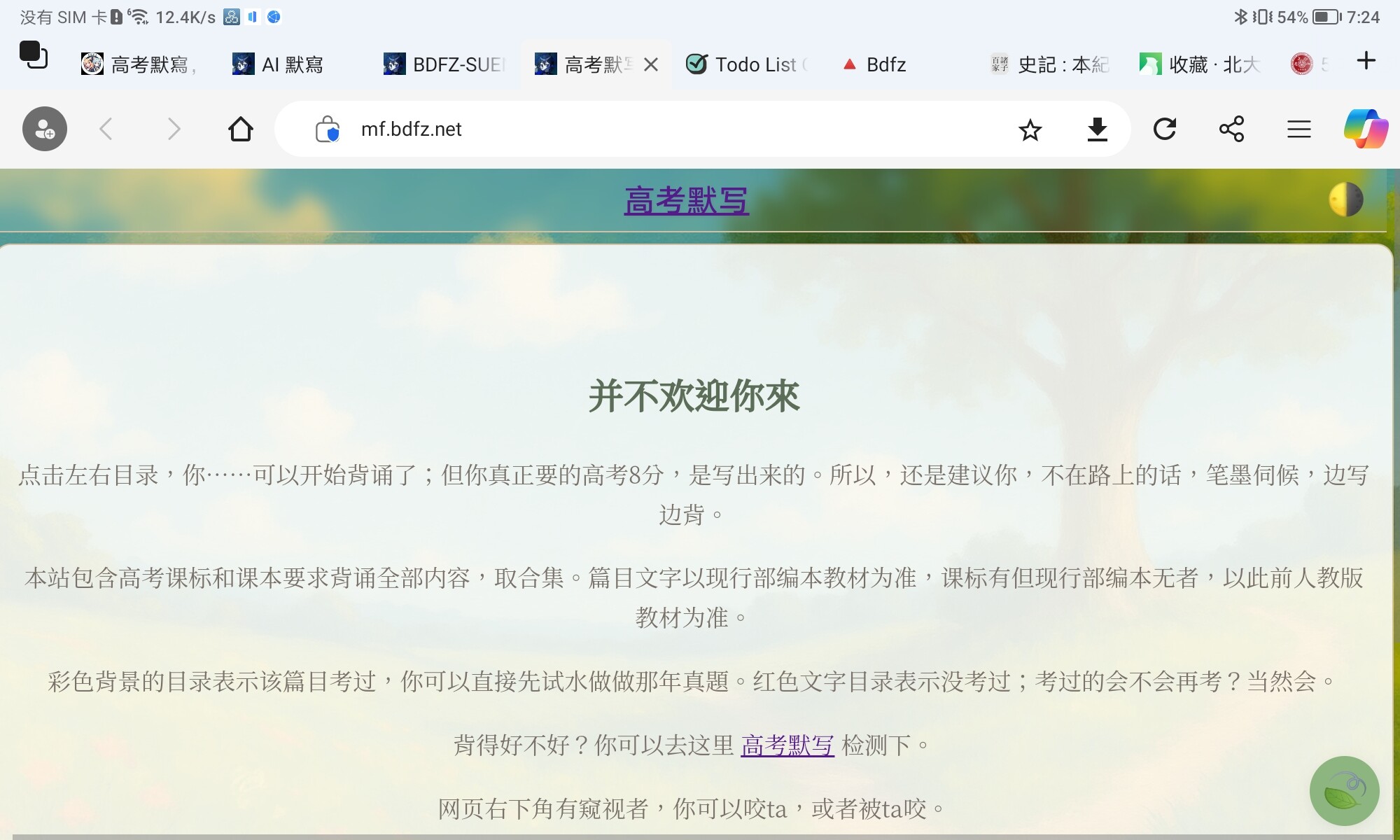Share this page with share icon

1231,129
